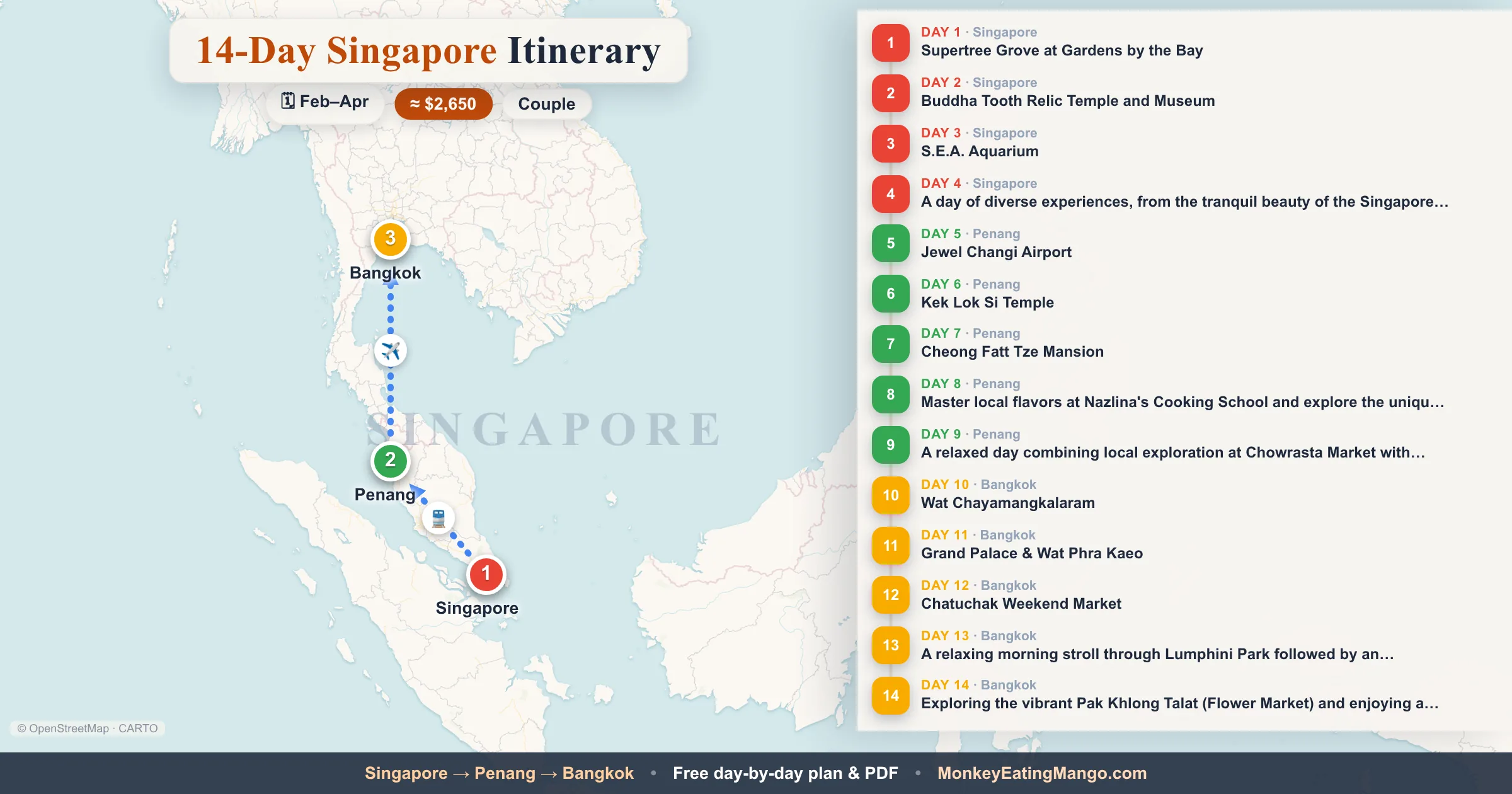Select the Lumphini Park morning stroll entry
The height and width of the screenshot is (794, 1512).
[1157, 654]
